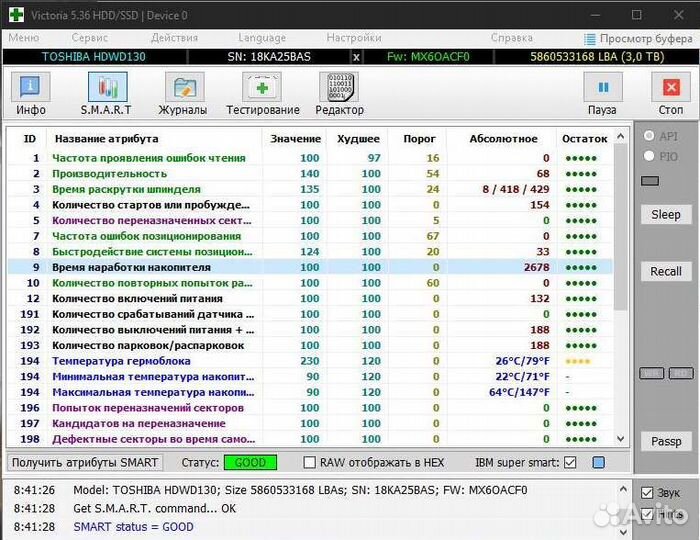Select Время наработки накопителя row
This screenshot has width=700, height=540.
[x=310, y=267]
